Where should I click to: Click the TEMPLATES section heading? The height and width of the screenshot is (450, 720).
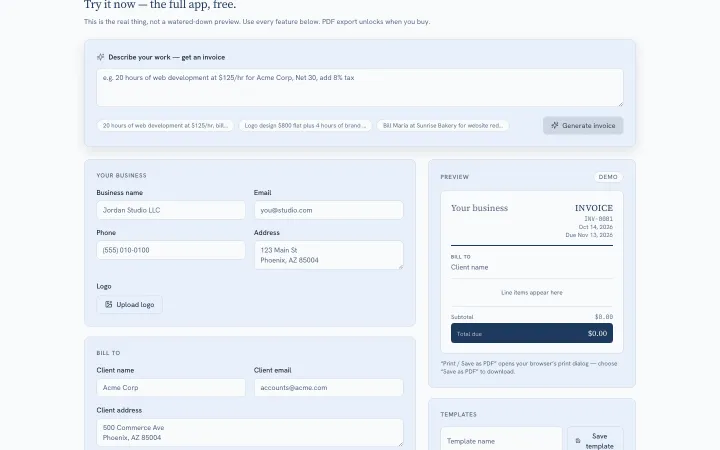(458, 414)
